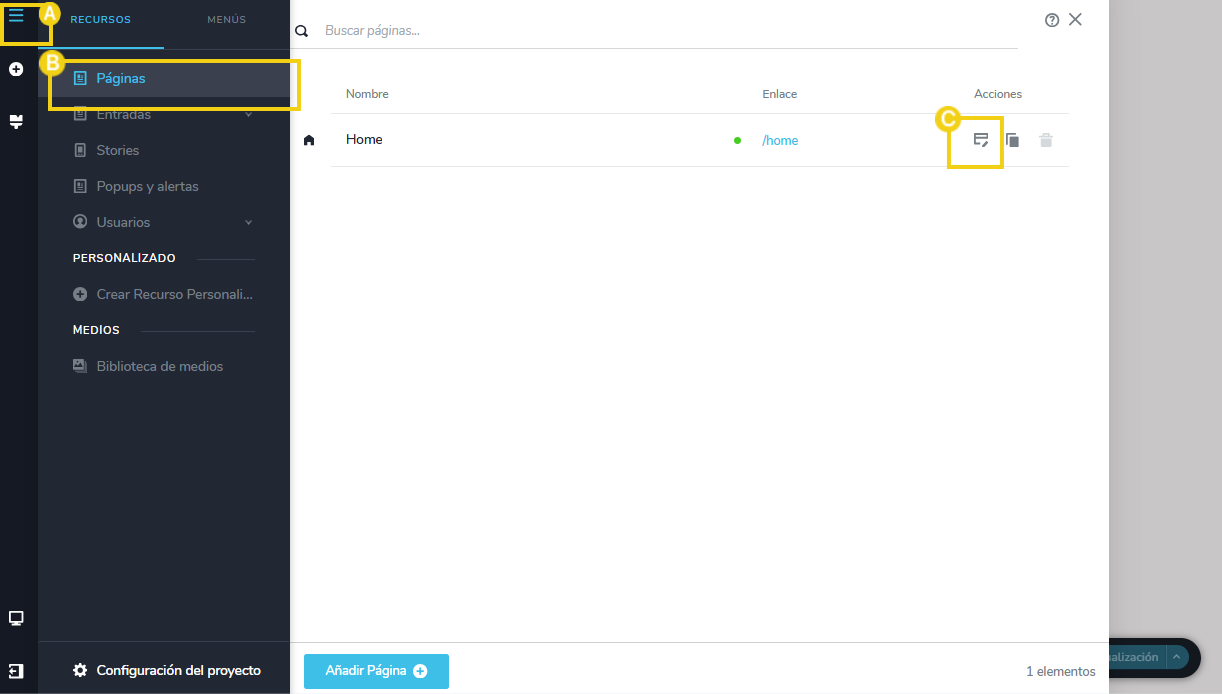
Task: Click the Popups y alertas icon
Action: click(x=80, y=186)
